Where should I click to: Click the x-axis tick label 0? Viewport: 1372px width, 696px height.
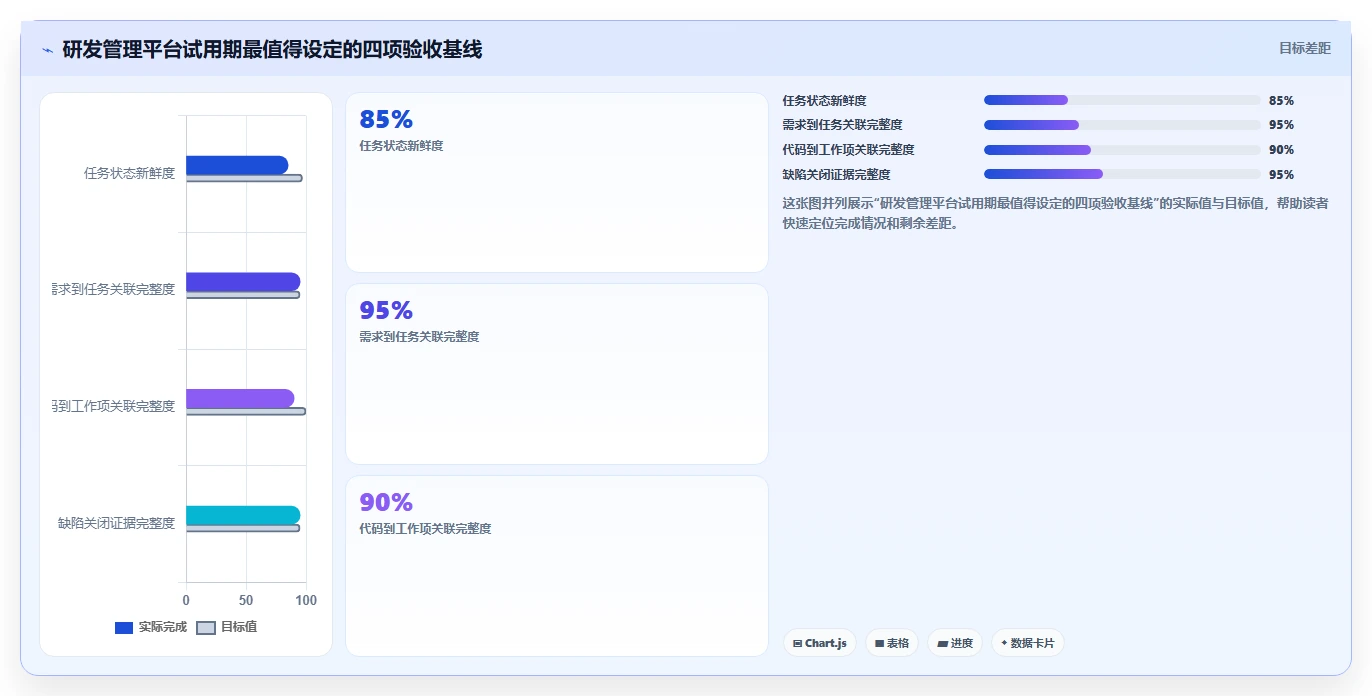point(186,601)
